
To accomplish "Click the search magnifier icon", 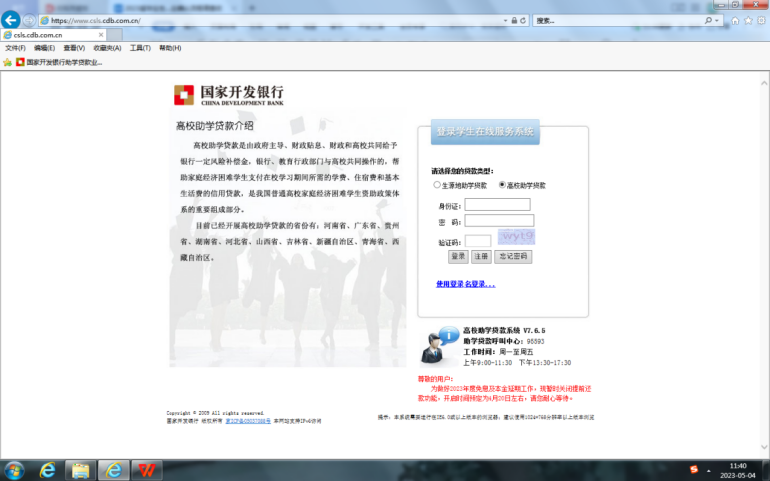I will tap(709, 20).
